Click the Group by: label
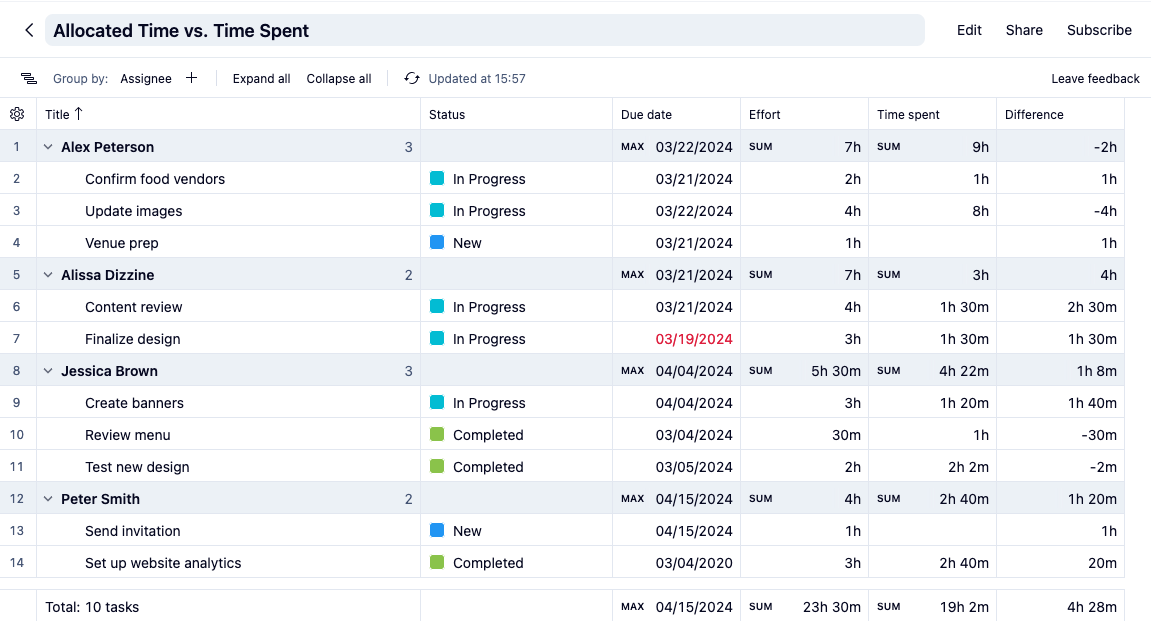The height and width of the screenshot is (621, 1151). coord(80,79)
